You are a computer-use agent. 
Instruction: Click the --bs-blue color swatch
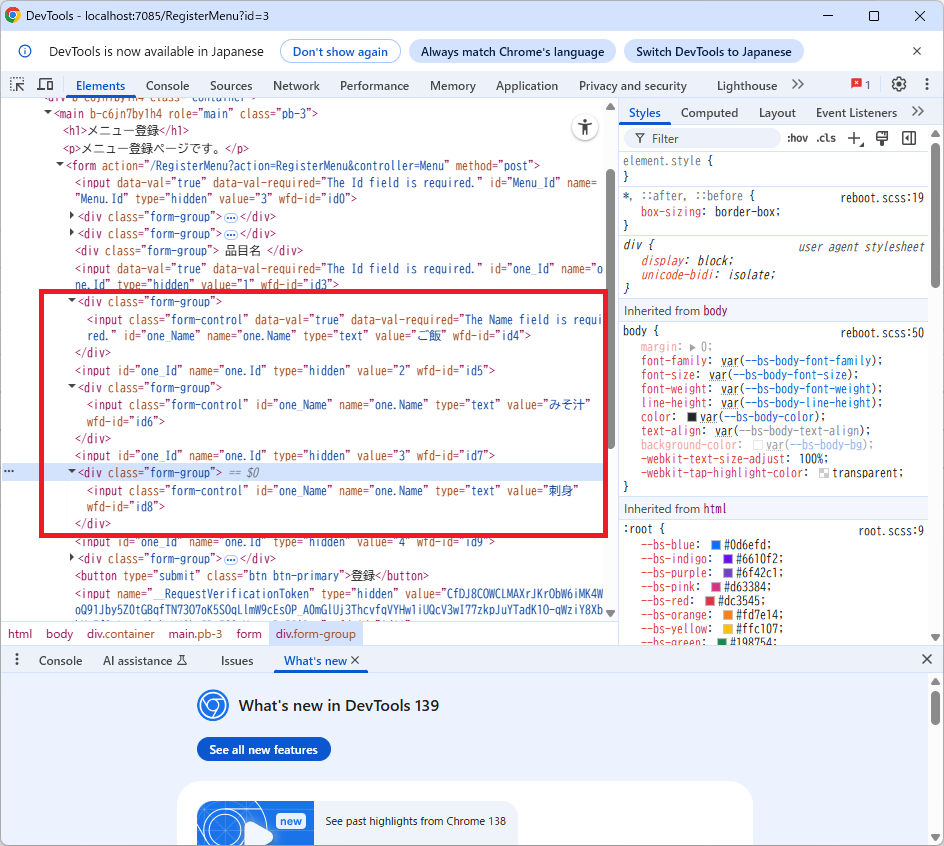point(716,545)
